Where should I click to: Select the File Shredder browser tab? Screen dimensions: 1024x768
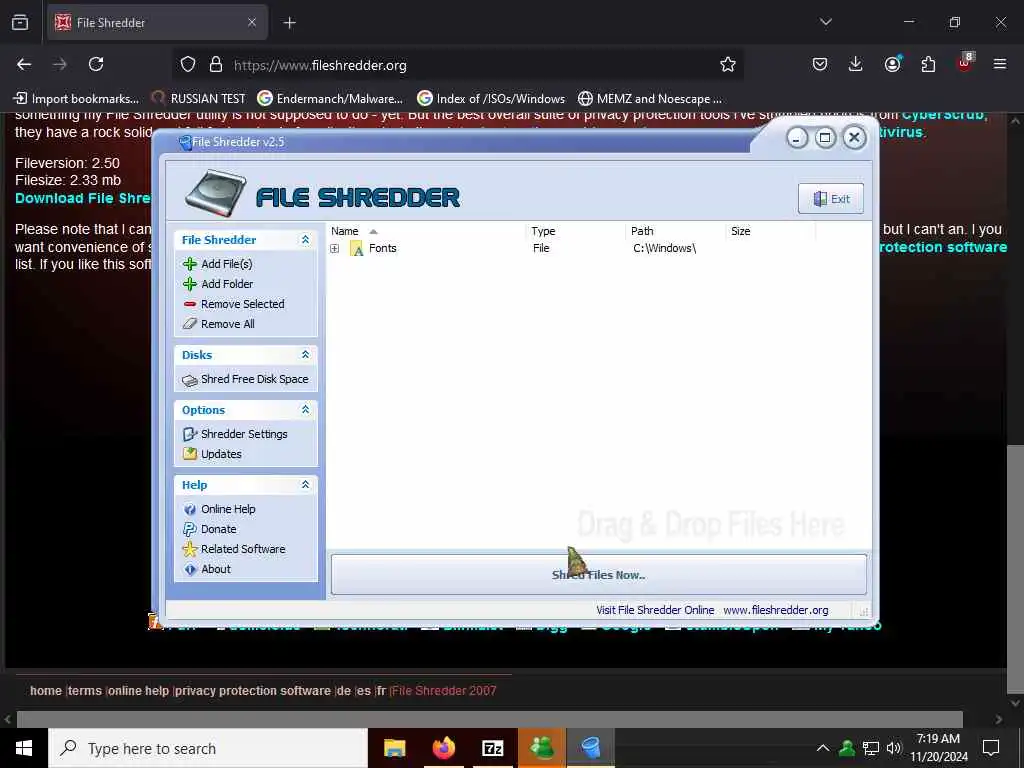click(157, 22)
